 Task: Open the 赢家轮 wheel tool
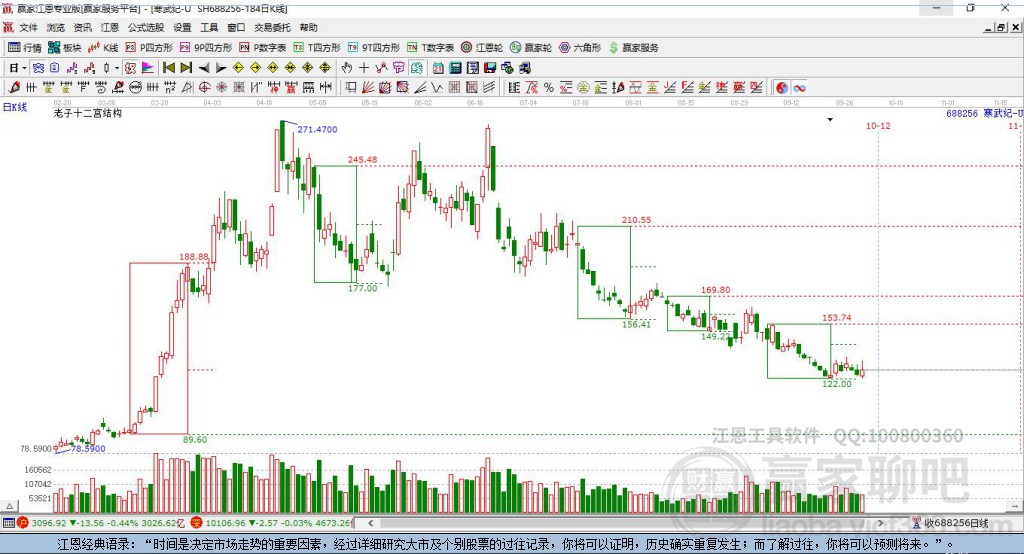[x=531, y=48]
